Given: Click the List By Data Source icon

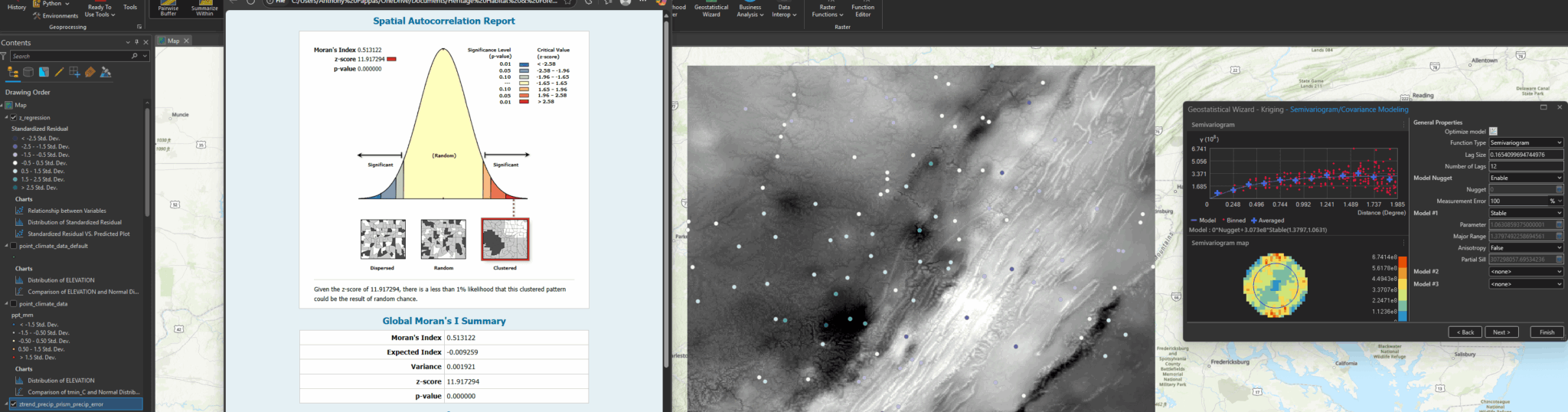Looking at the screenshot, I should (28, 73).
